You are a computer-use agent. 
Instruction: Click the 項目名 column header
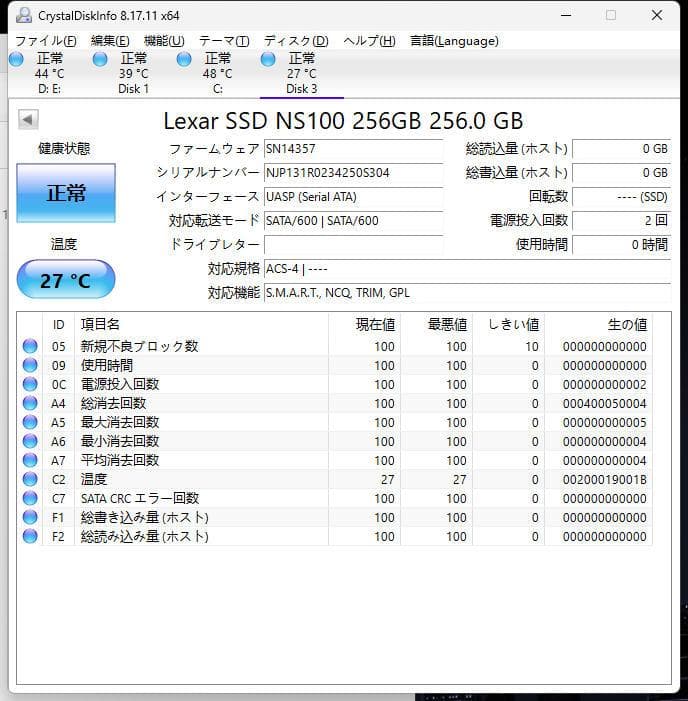point(201,325)
